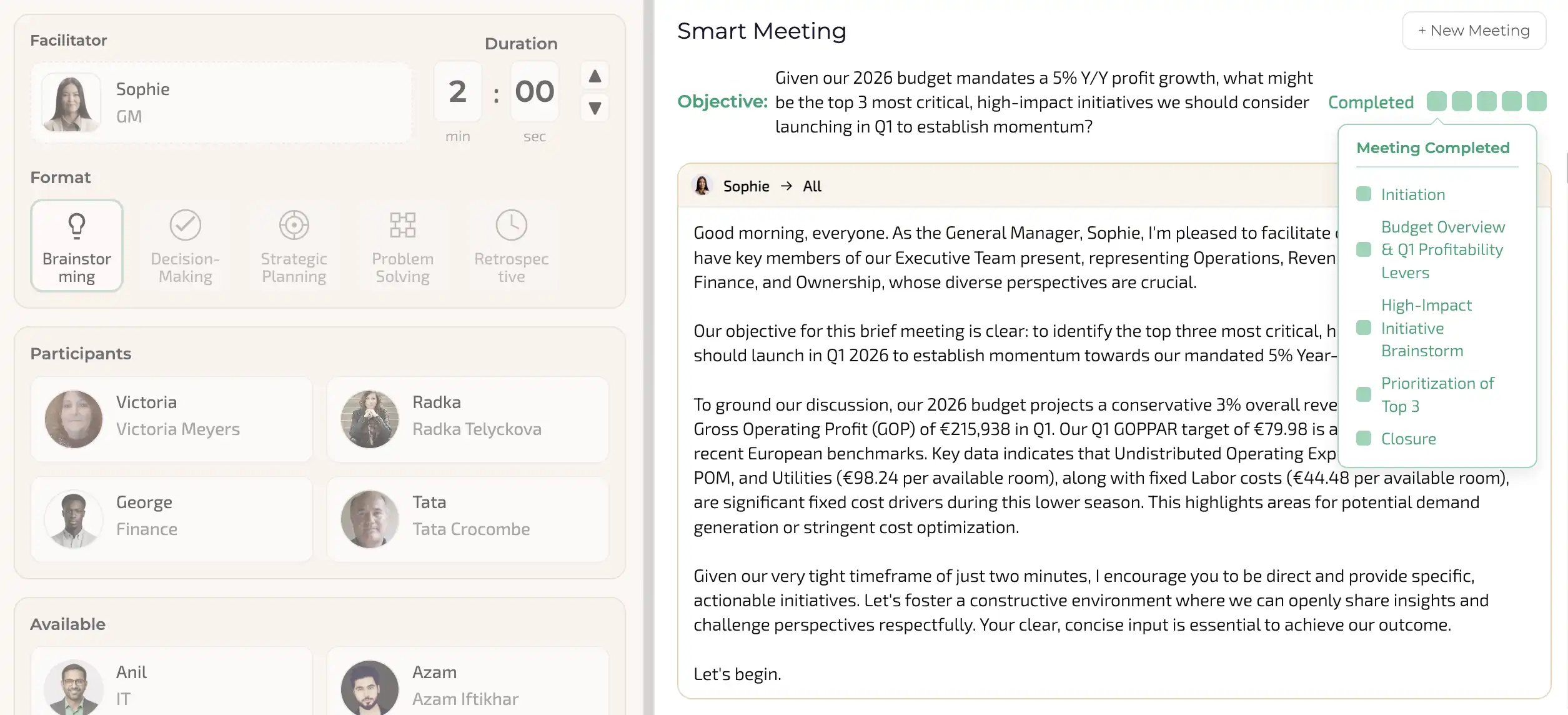The width and height of the screenshot is (1568, 715).
Task: Edit the seconds value 00
Action: click(x=535, y=91)
